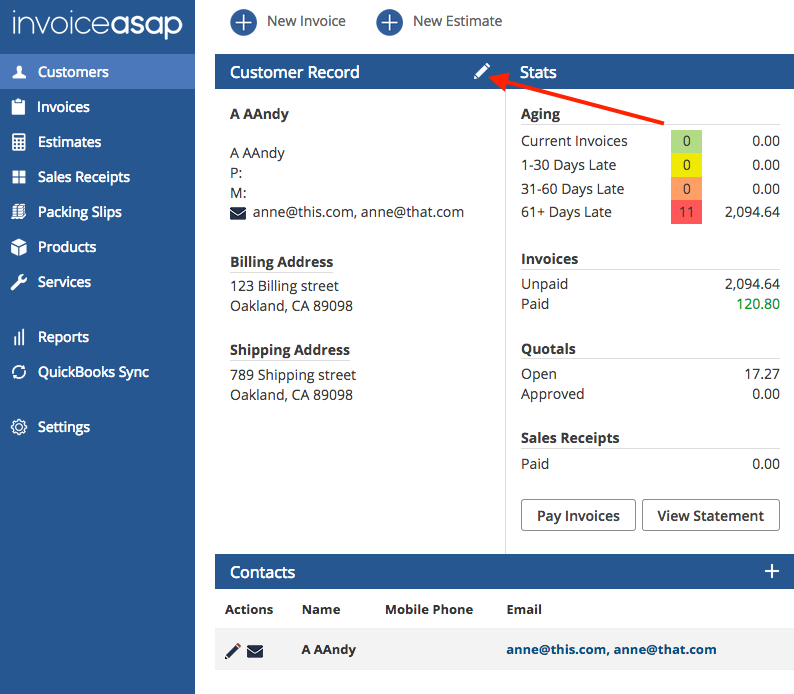
Task: Navigate to Products in sidebar
Action: click(66, 247)
